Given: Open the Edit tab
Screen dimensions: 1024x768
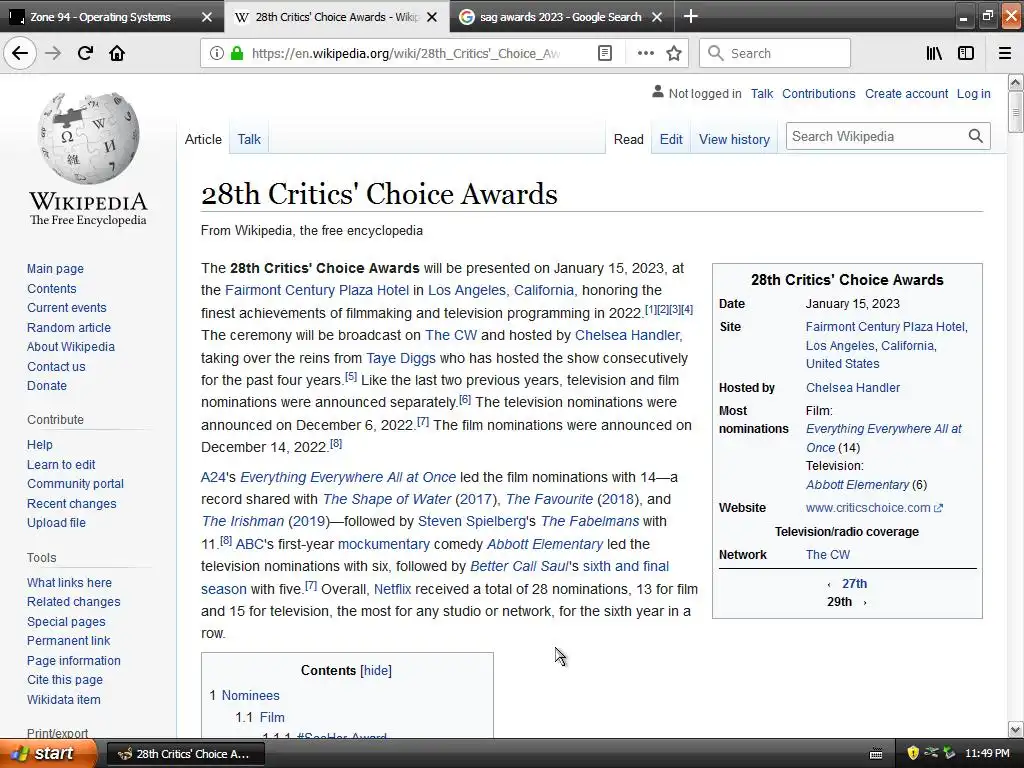Looking at the screenshot, I should tap(671, 139).
